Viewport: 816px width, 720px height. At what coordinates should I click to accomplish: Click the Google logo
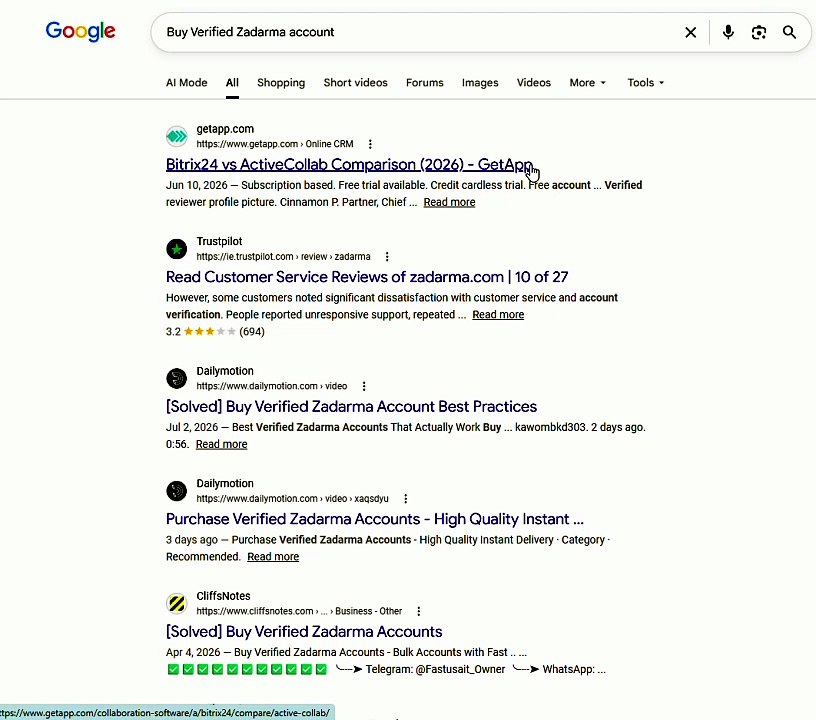pyautogui.click(x=80, y=32)
